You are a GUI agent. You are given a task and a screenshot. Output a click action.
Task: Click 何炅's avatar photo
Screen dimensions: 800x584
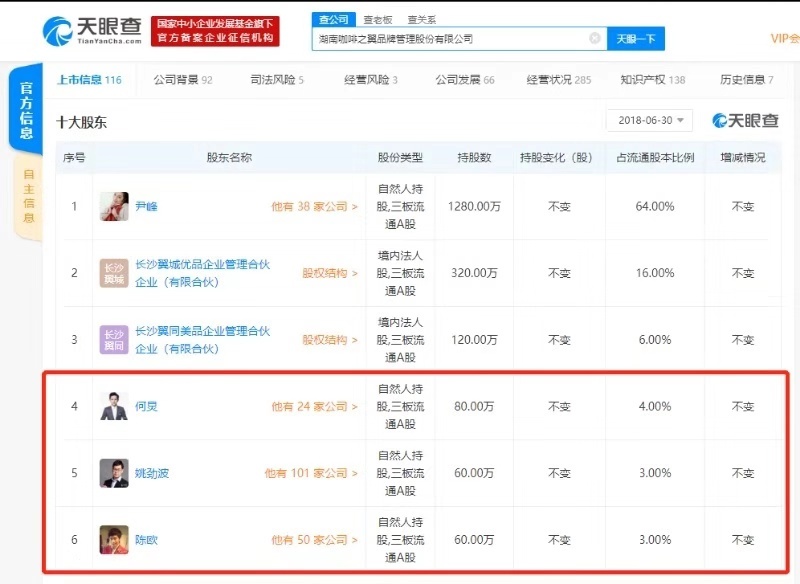[114, 407]
